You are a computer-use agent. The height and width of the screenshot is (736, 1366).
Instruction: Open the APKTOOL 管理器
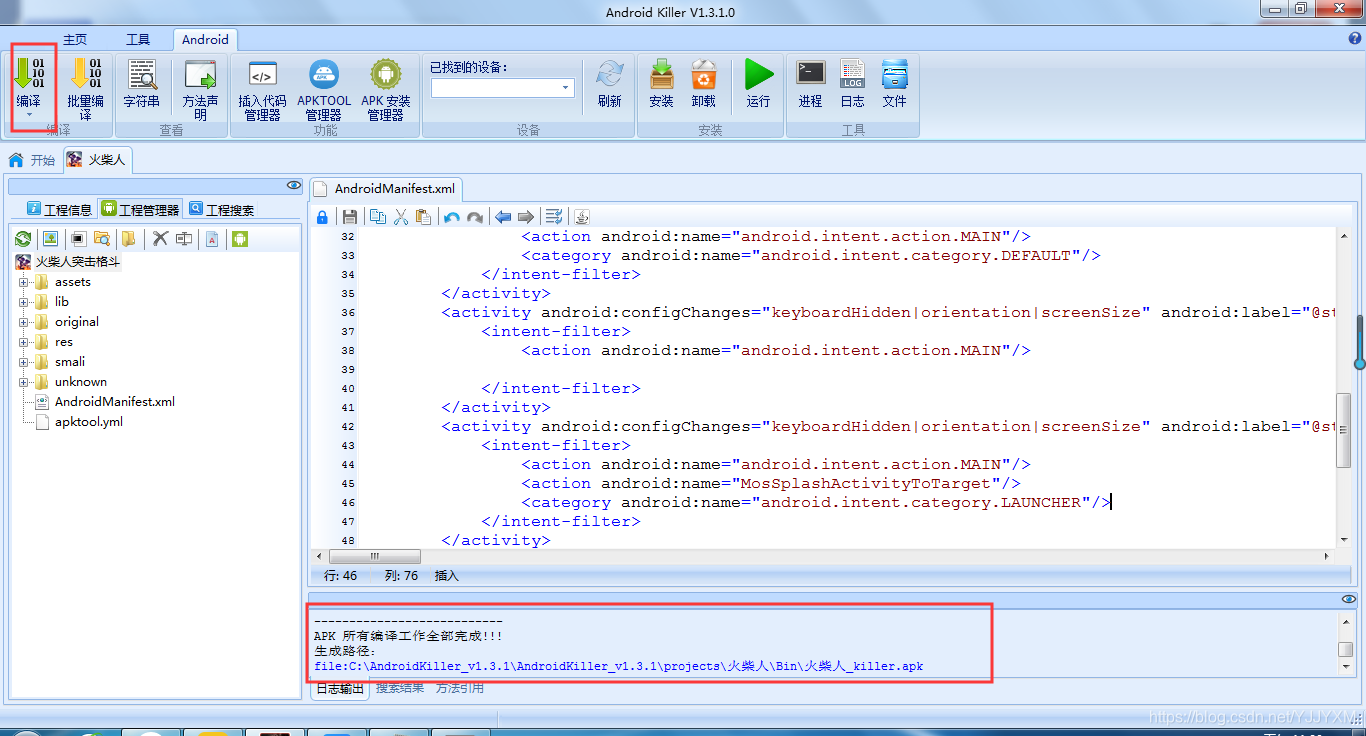(324, 88)
